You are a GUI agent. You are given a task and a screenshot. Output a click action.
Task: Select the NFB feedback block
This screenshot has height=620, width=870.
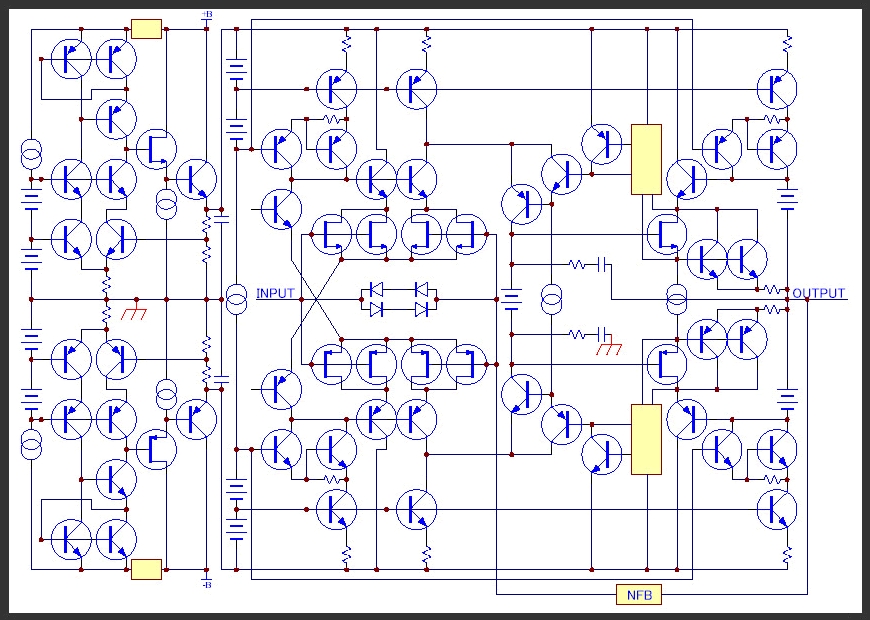coord(639,595)
